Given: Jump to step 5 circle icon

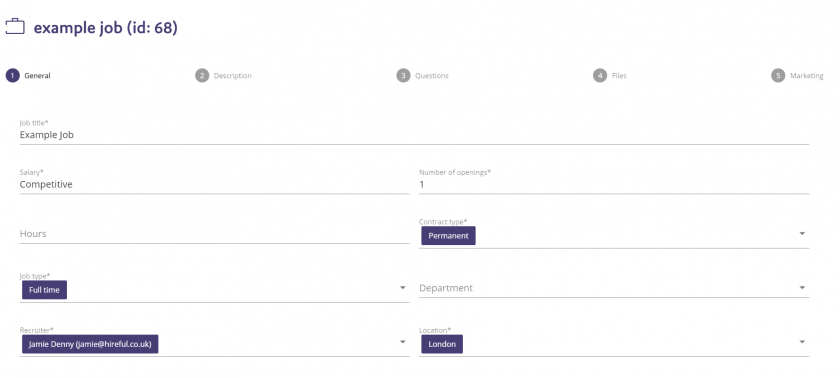Looking at the screenshot, I should pyautogui.click(x=778, y=75).
